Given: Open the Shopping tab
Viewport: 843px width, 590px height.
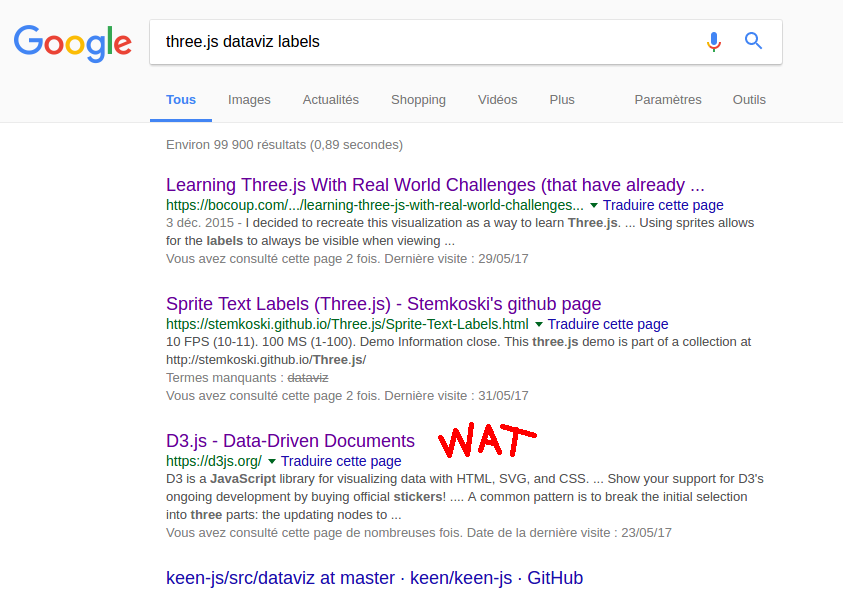Looking at the screenshot, I should pos(418,100).
